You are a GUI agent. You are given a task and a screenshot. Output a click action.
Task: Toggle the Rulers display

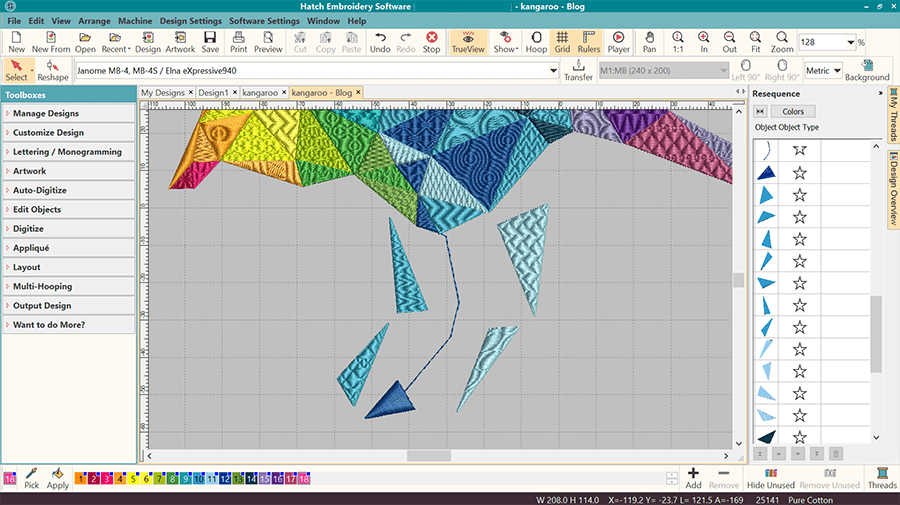589,41
